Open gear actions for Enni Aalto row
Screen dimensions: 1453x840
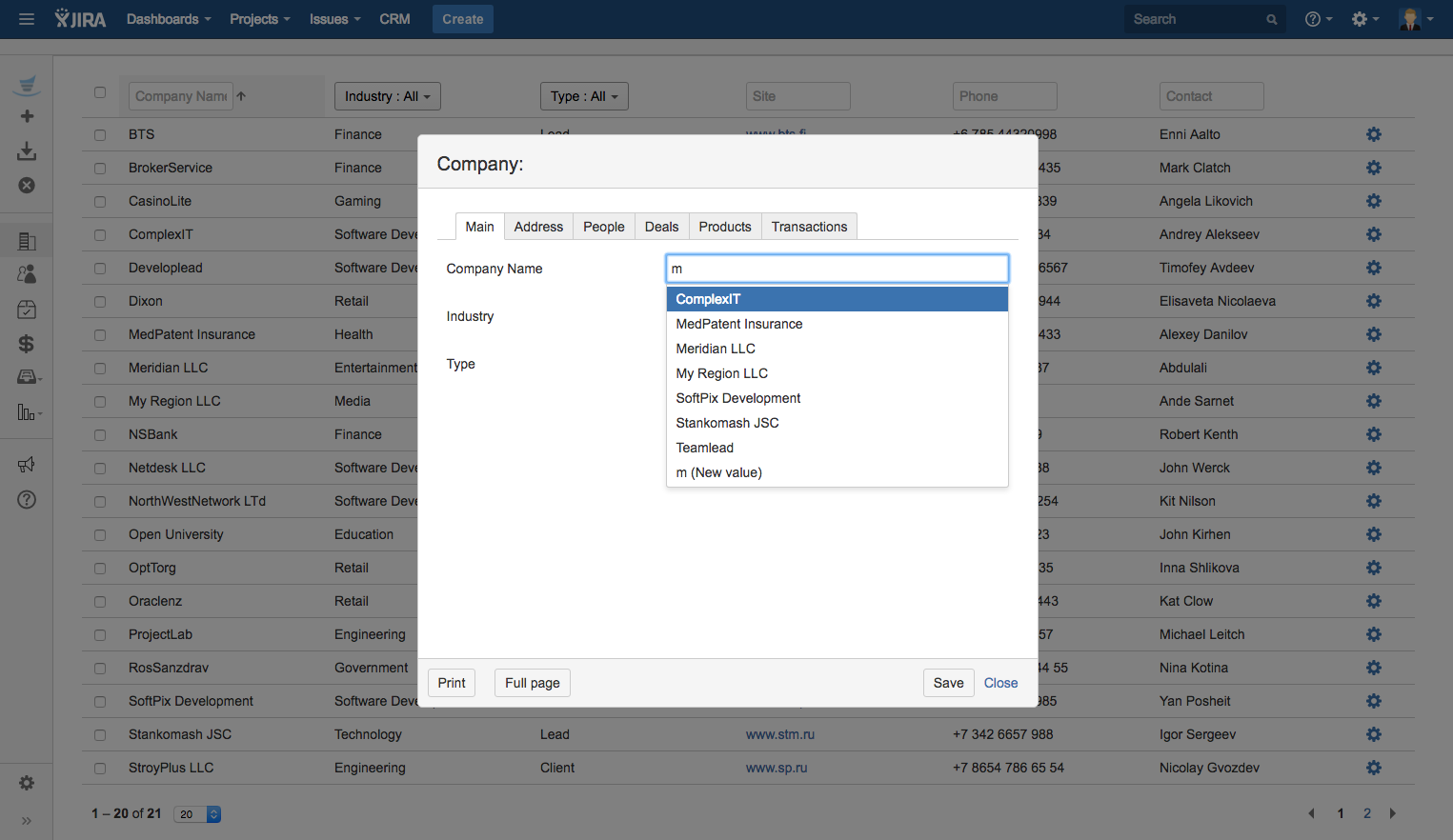1373,134
